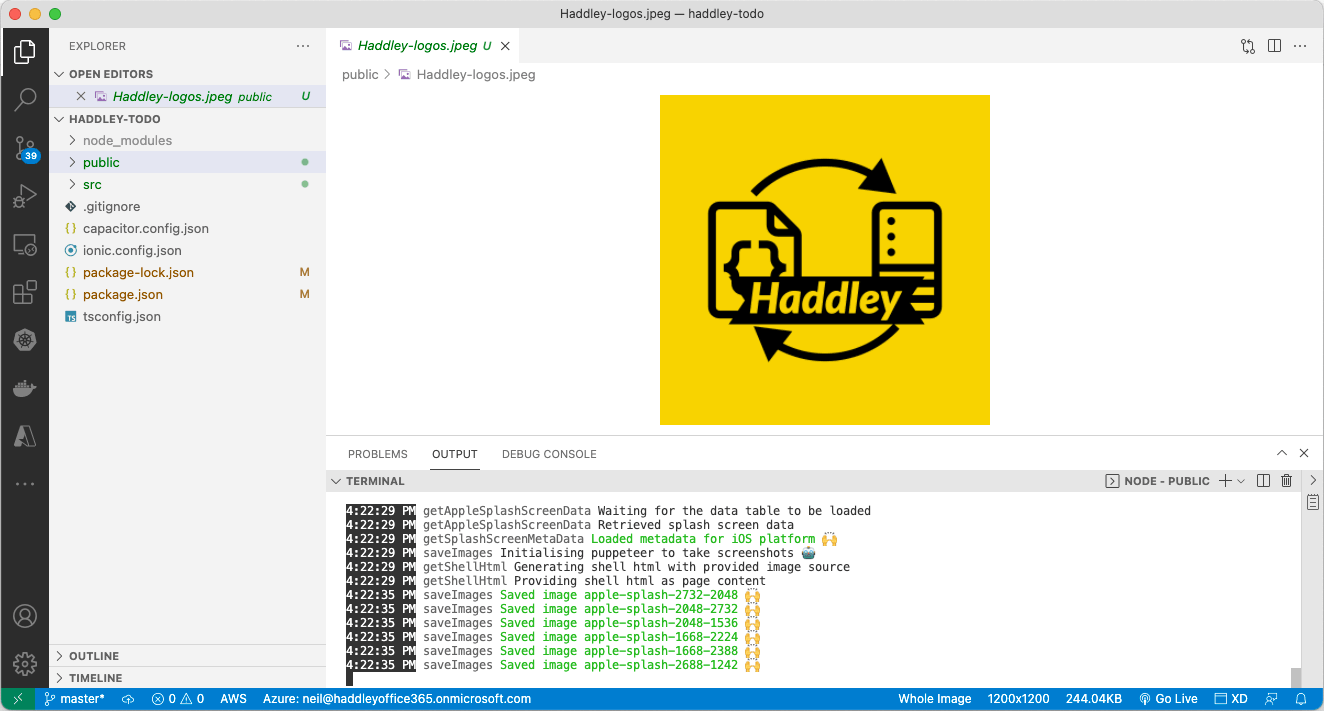Screen dimensions: 1324x711
Task: Click the terminal scrollbar thumb
Action: [x=1296, y=677]
